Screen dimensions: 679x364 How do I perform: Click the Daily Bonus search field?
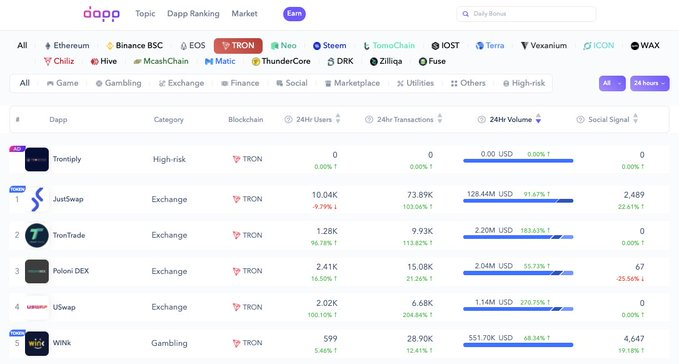526,14
